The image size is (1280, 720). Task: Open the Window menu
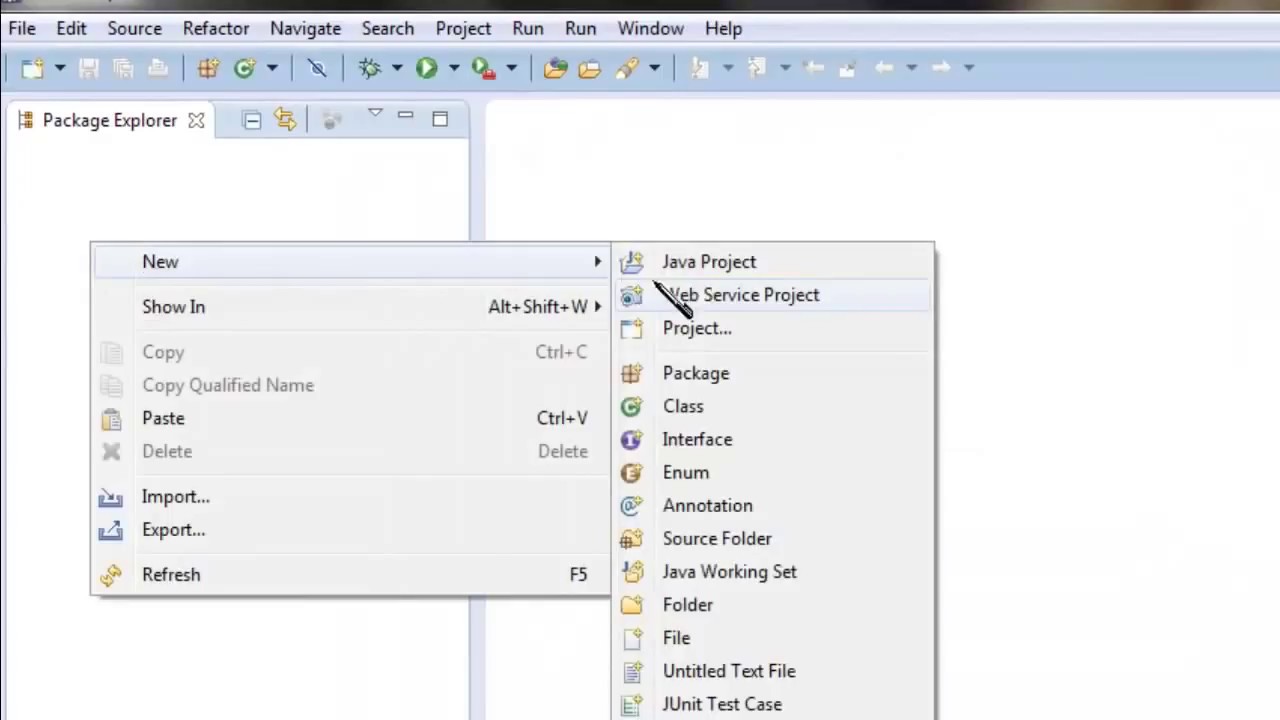tap(651, 28)
